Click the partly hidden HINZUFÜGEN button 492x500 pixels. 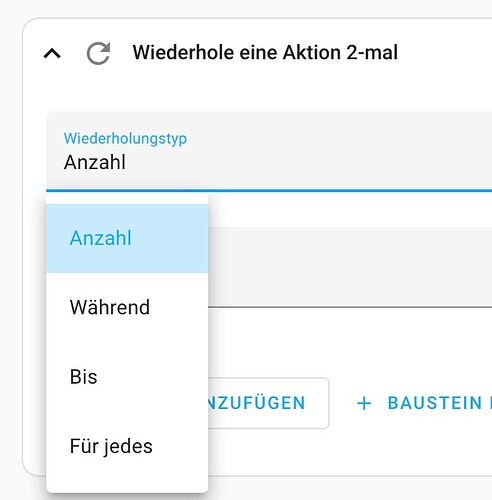point(268,403)
